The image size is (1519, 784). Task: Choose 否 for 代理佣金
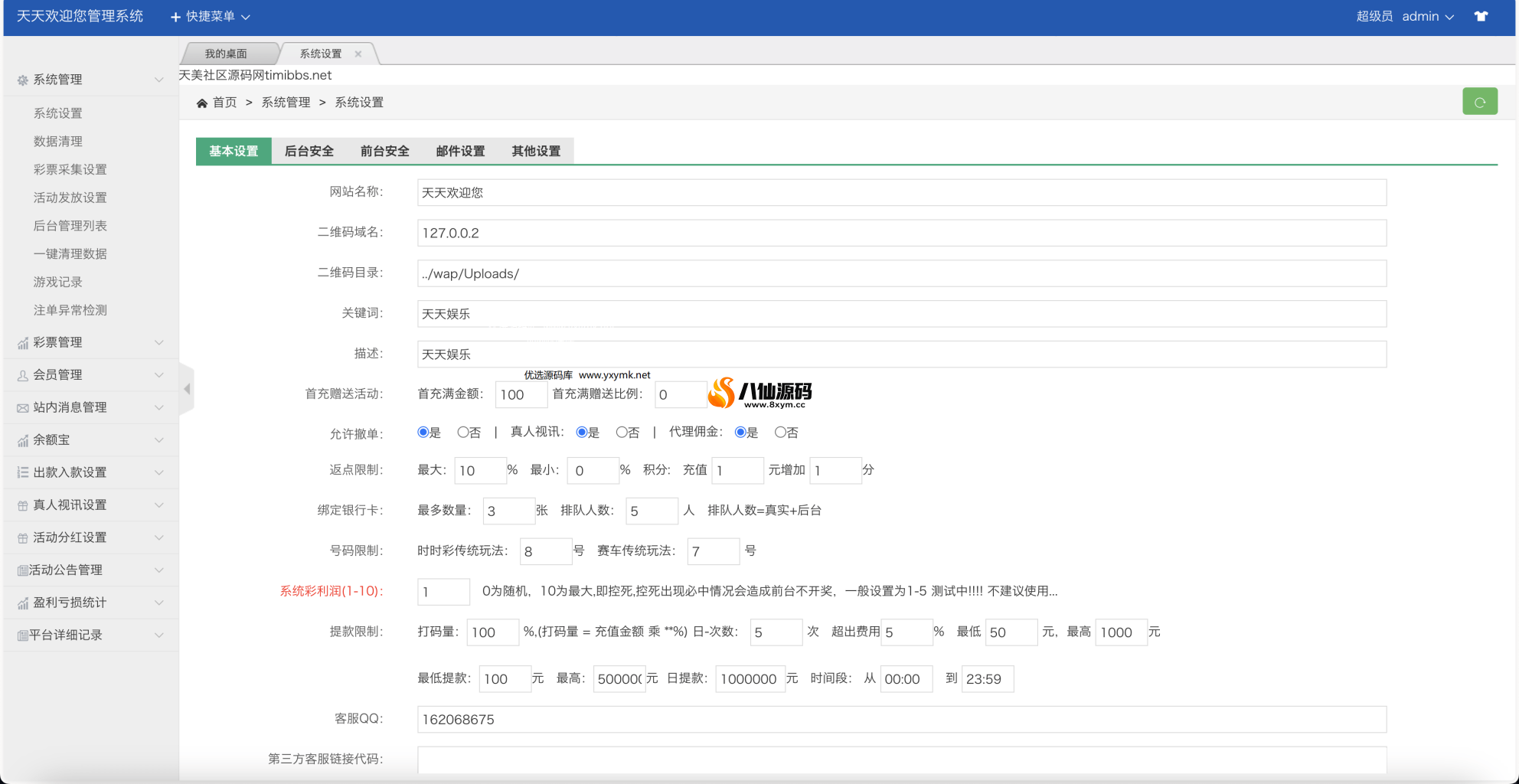coord(782,433)
